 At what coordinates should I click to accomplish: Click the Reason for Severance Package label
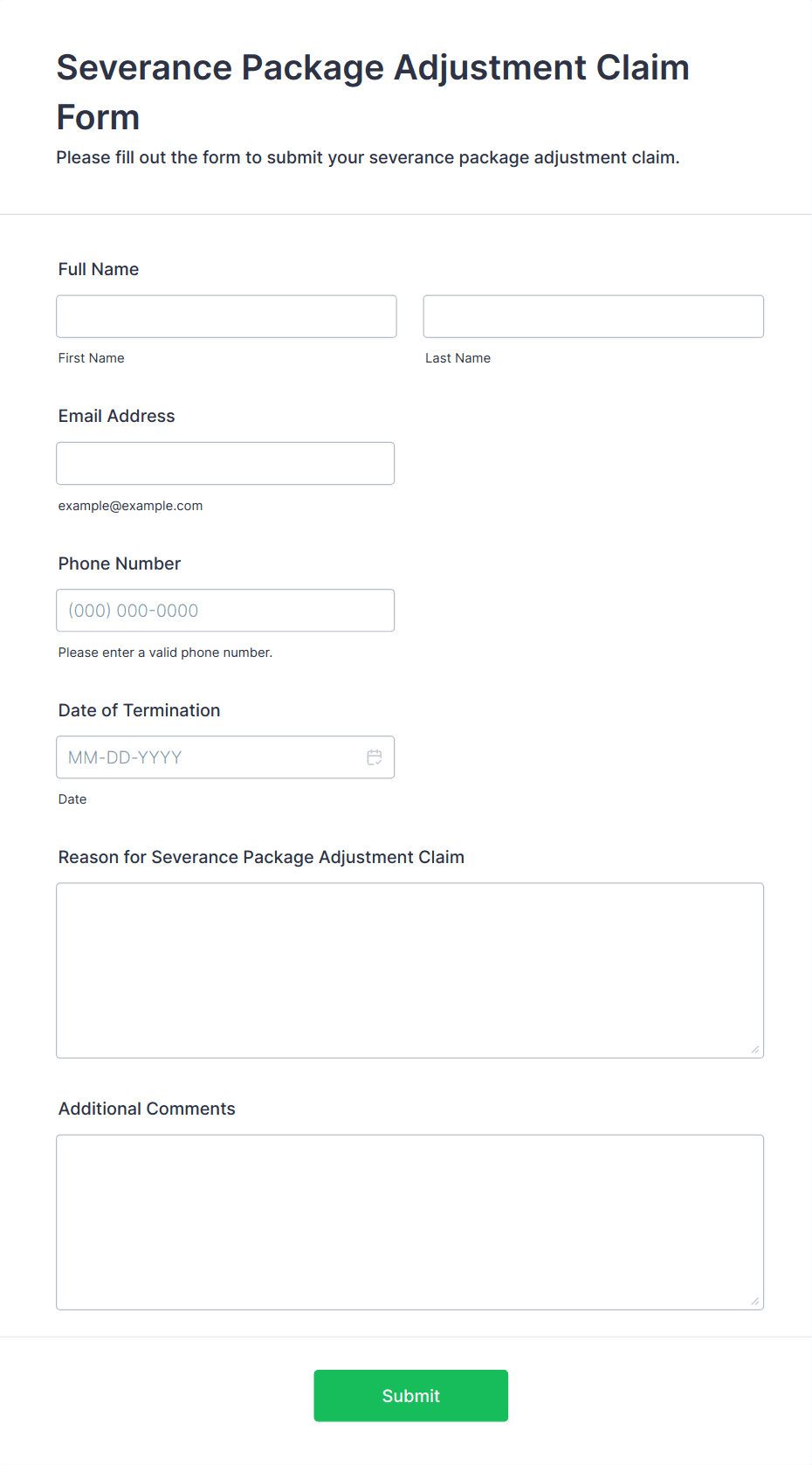[x=261, y=857]
